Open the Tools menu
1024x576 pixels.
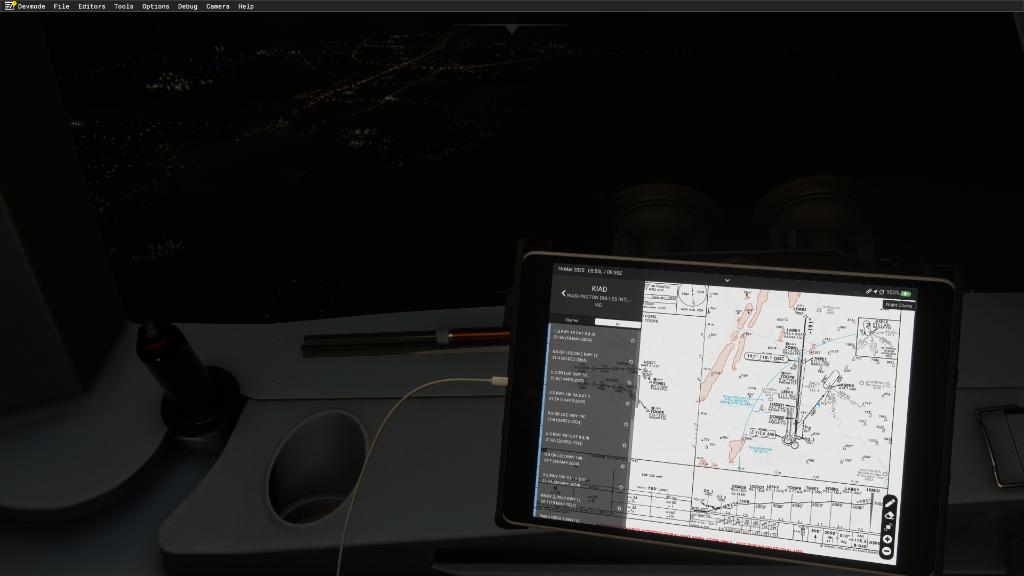pyautogui.click(x=123, y=6)
